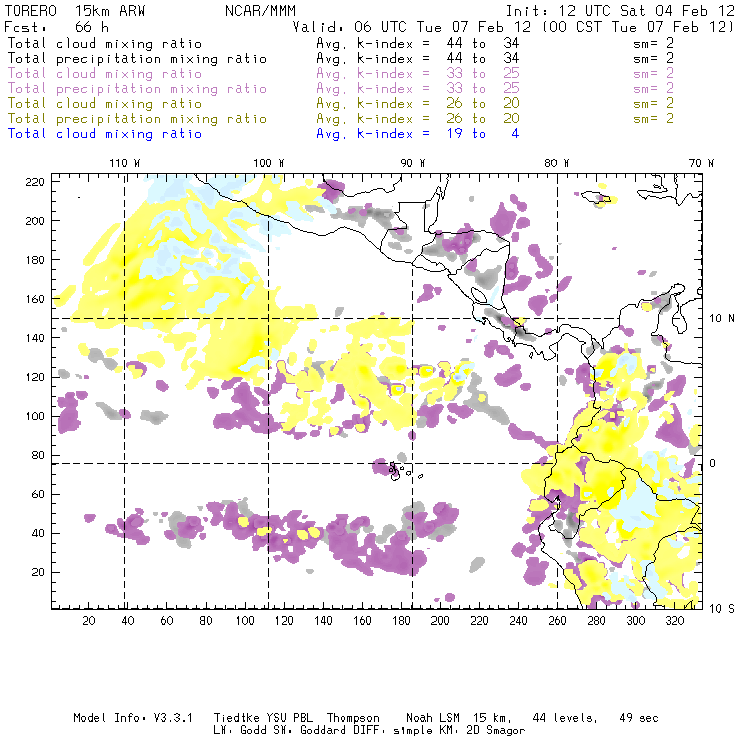The height and width of the screenshot is (740, 740).
Task: Click black 'Total precipitation mixing ratio' legend entry
Action: (137, 59)
